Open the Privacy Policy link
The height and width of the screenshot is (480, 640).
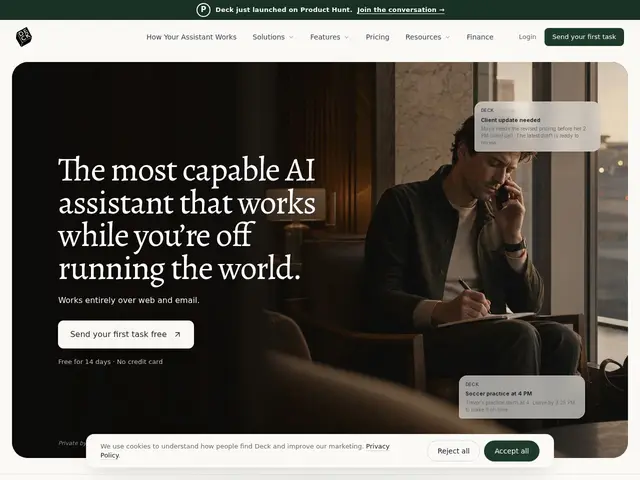[245, 451]
